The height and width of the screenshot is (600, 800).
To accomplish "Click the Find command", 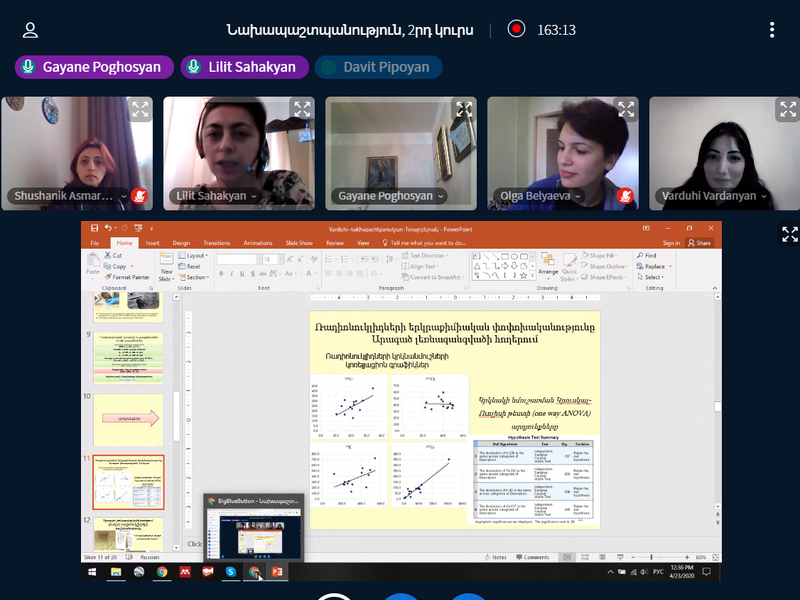I will coord(646,255).
